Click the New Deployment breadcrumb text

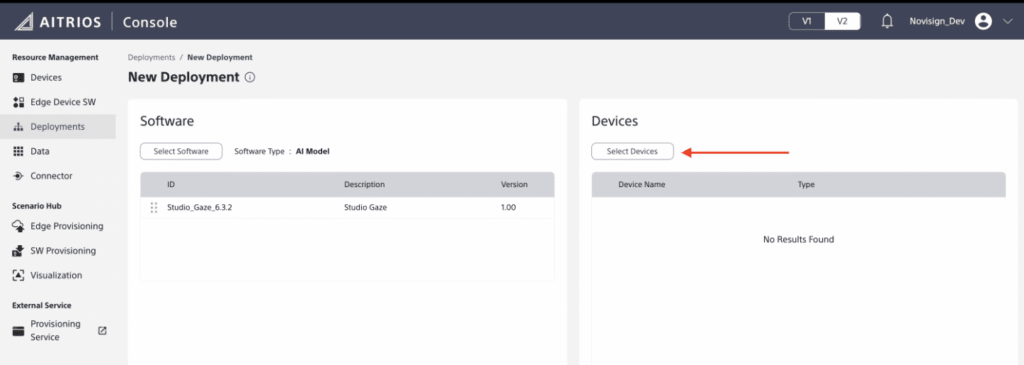point(220,57)
